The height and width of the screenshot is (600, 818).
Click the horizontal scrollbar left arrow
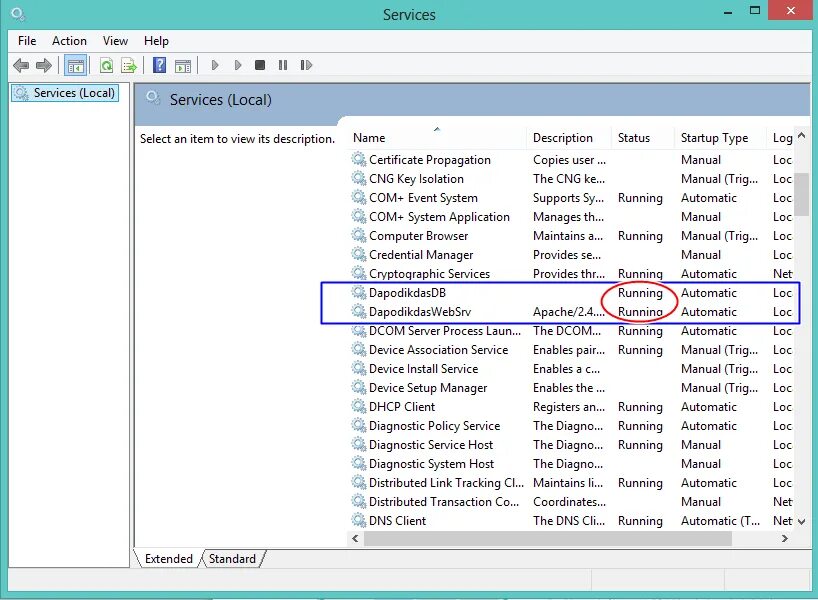pyautogui.click(x=355, y=538)
